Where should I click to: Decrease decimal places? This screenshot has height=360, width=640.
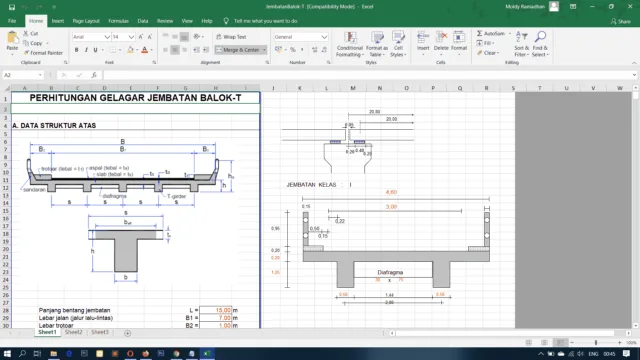(x=324, y=50)
